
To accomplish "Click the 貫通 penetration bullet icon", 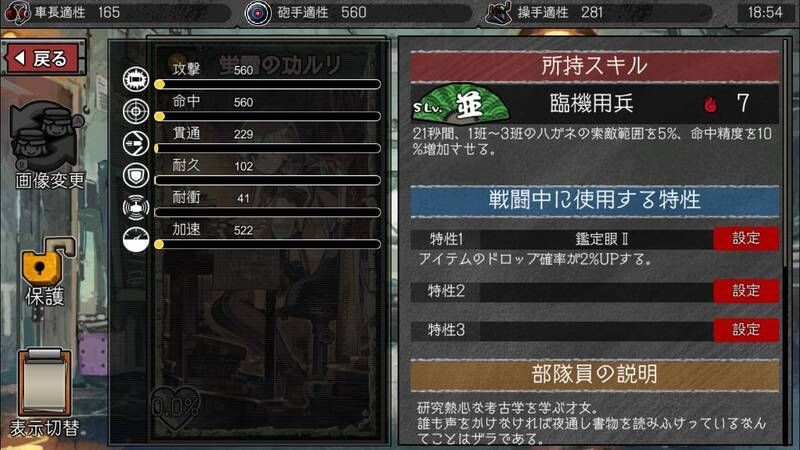I will click(136, 143).
